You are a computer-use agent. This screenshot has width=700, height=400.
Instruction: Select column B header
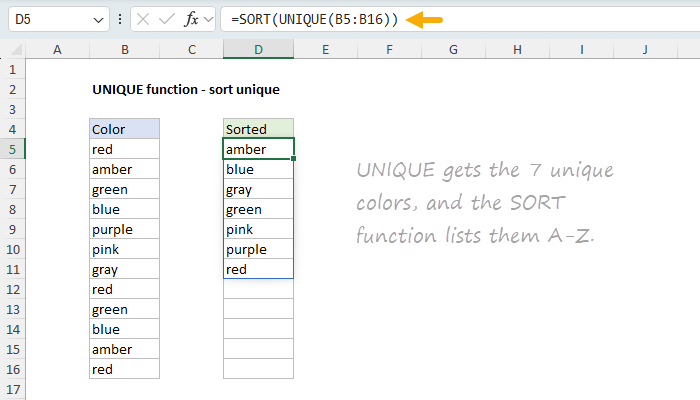(x=125, y=50)
